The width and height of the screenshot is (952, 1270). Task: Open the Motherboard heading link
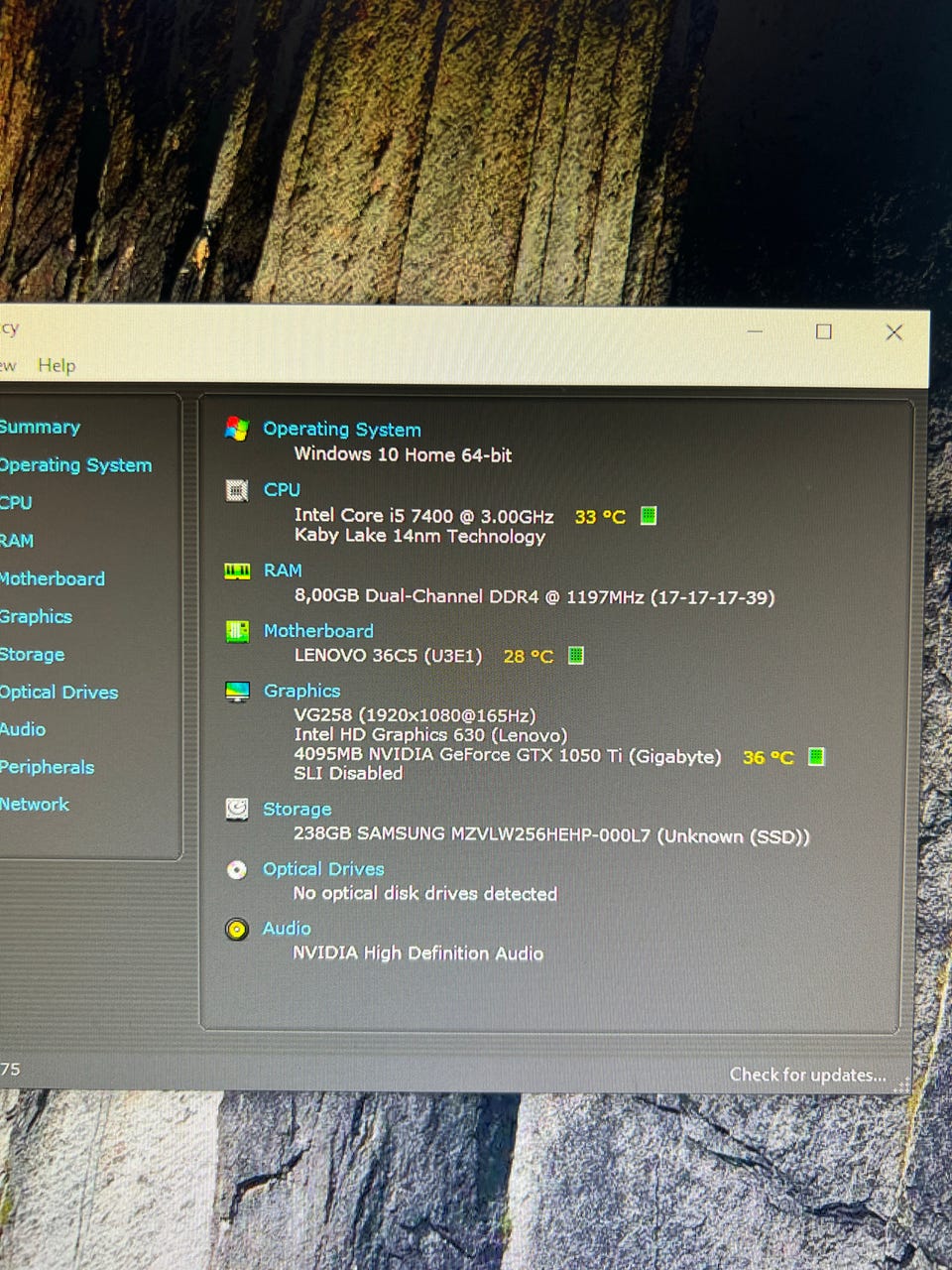click(x=318, y=631)
